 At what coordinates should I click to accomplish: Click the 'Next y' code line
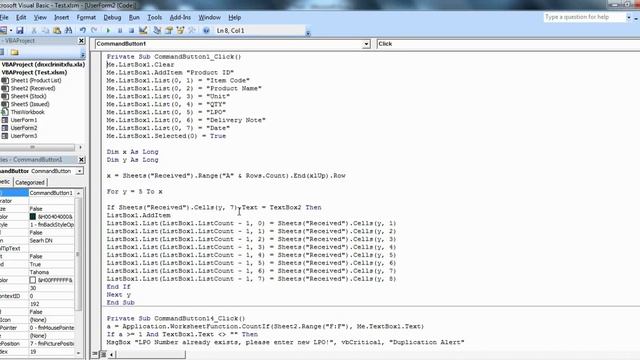point(118,295)
